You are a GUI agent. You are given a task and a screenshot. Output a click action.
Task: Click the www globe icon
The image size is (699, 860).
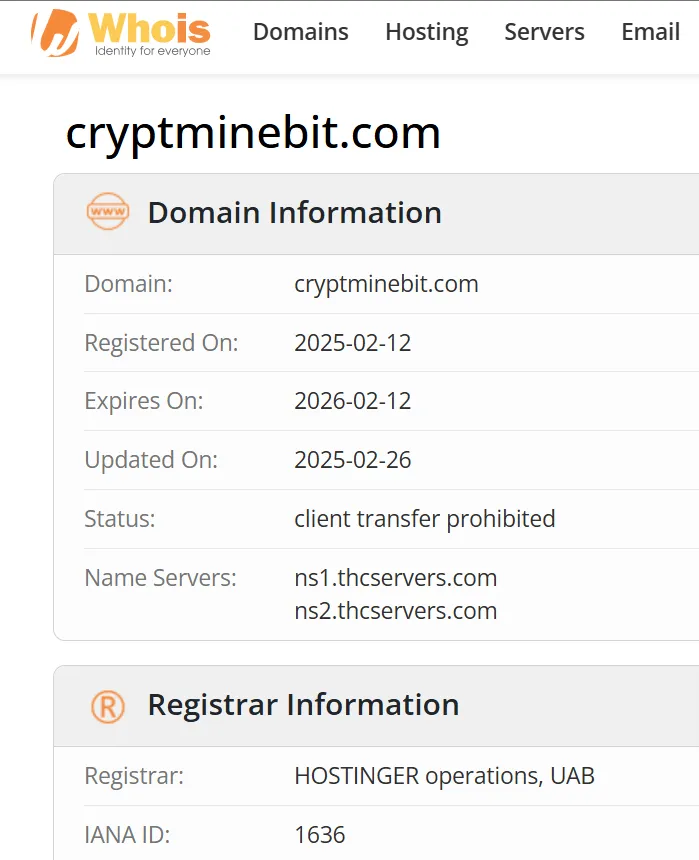pyautogui.click(x=108, y=212)
